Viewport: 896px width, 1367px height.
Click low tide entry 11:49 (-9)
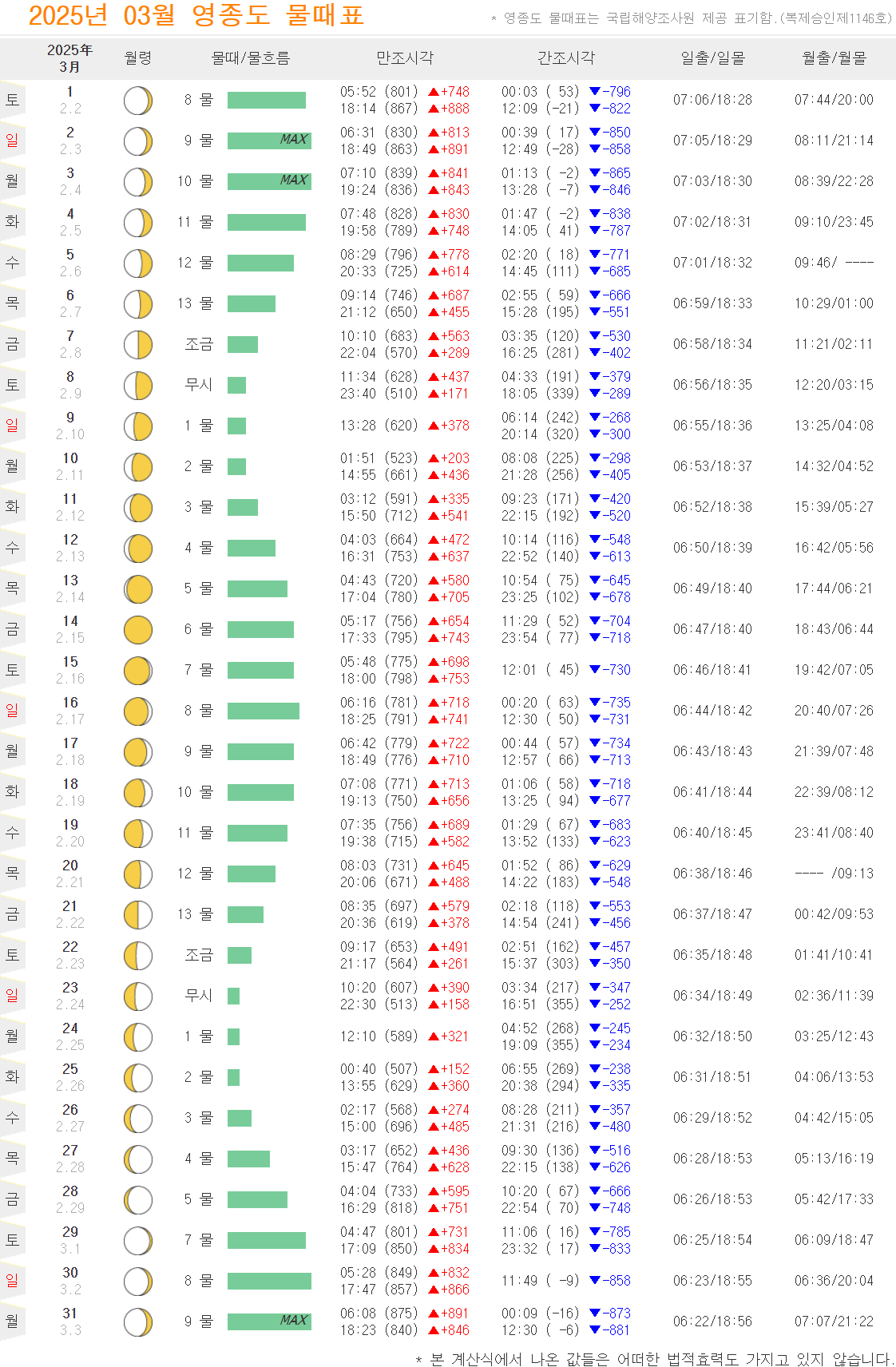point(540,1282)
